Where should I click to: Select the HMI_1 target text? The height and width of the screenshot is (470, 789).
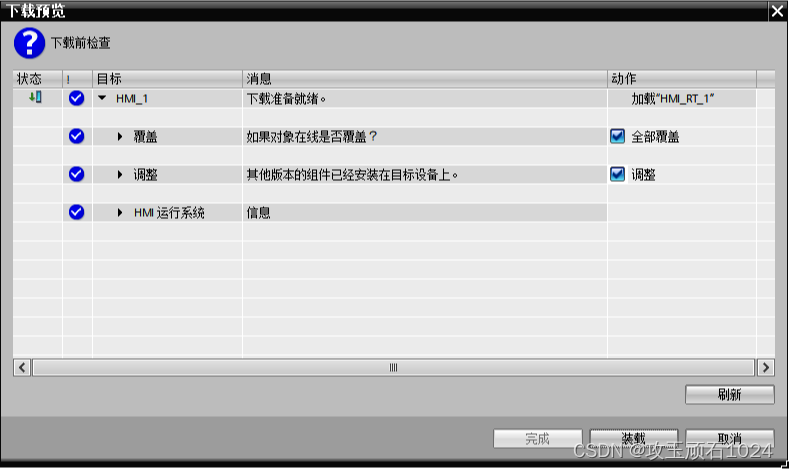132,99
